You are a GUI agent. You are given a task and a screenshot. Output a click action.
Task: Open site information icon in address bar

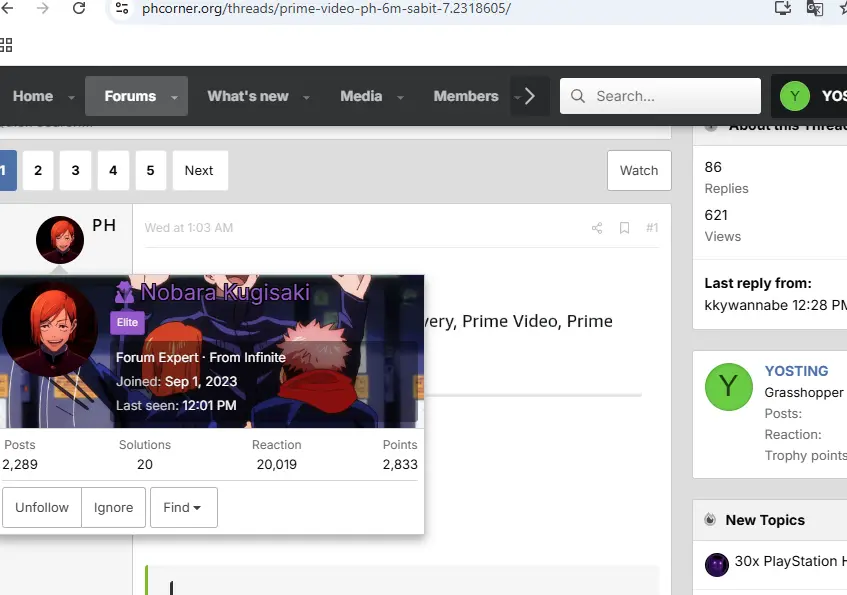tap(122, 8)
